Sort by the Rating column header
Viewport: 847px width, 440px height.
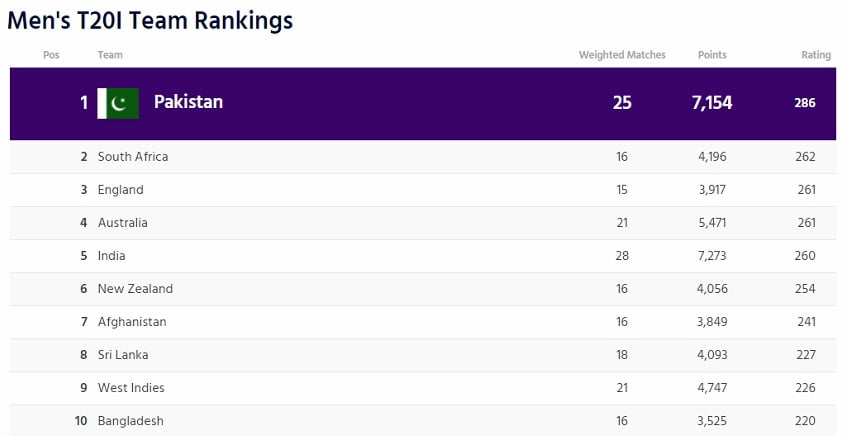[816, 55]
